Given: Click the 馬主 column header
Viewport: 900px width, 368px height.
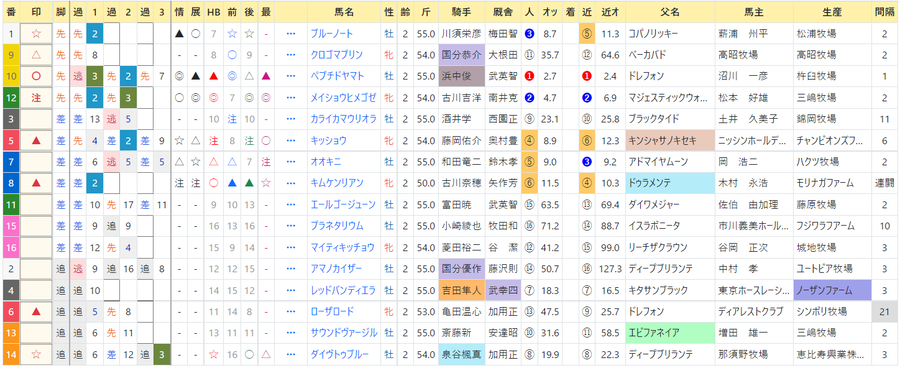Looking at the screenshot, I should (754, 11).
